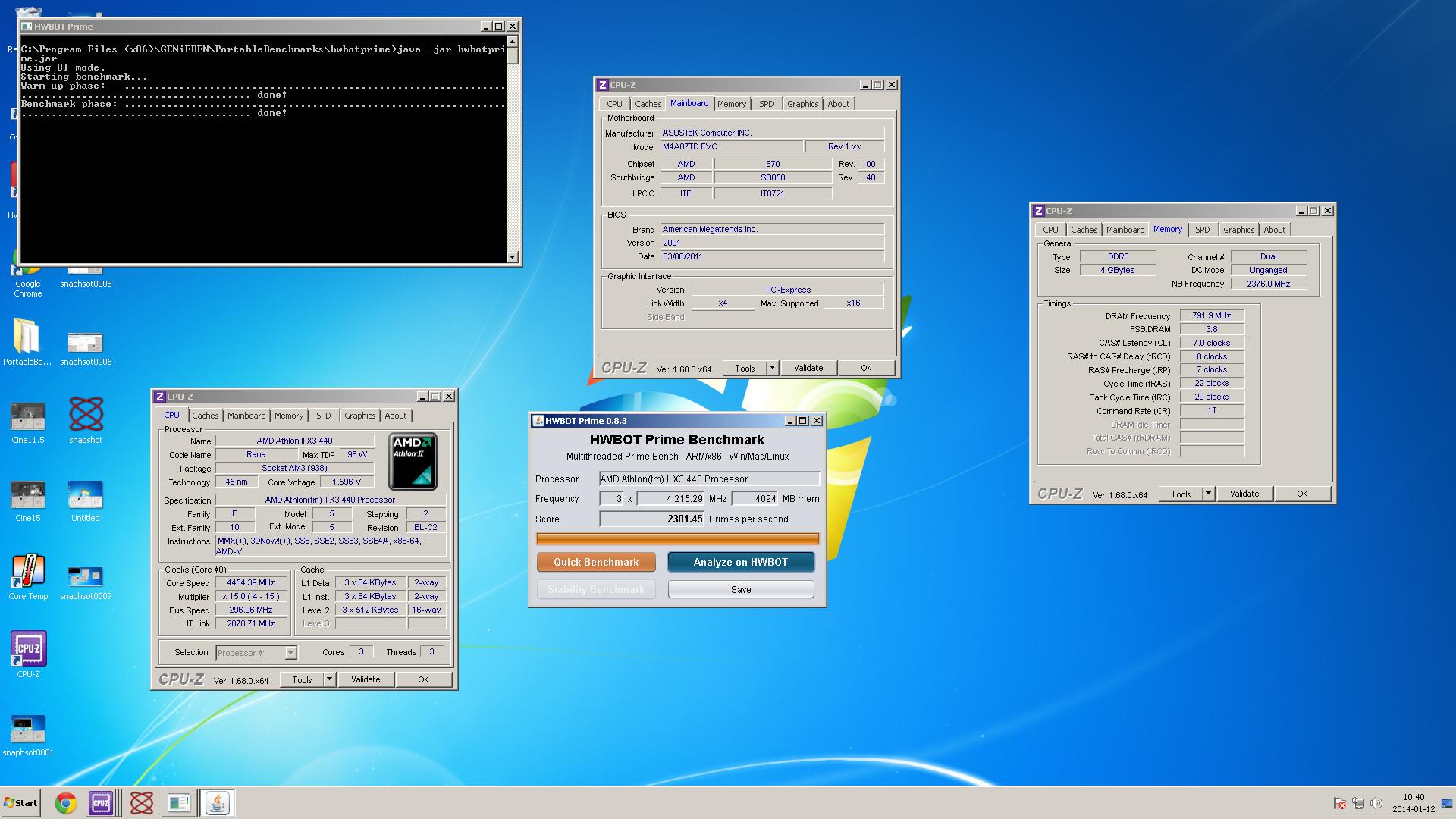Open CPU tab in Memory CPU-Z window

pos(1050,230)
